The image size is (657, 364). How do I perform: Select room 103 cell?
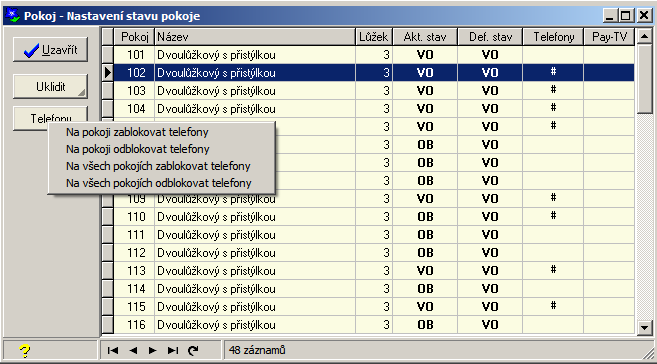click(x=135, y=91)
